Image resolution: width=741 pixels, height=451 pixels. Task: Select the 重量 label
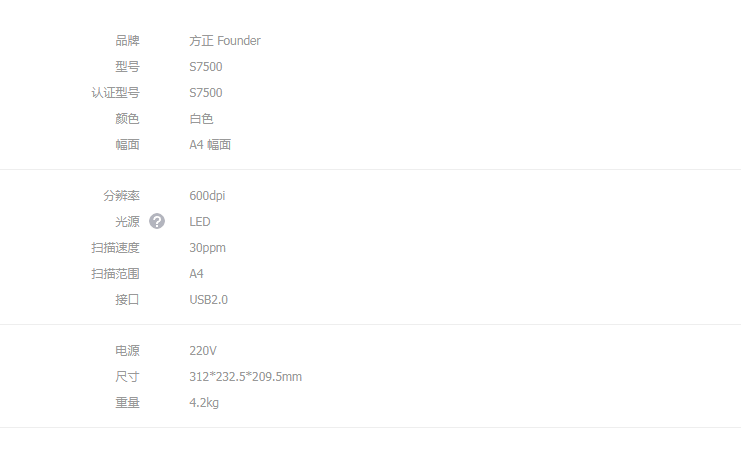click(127, 403)
